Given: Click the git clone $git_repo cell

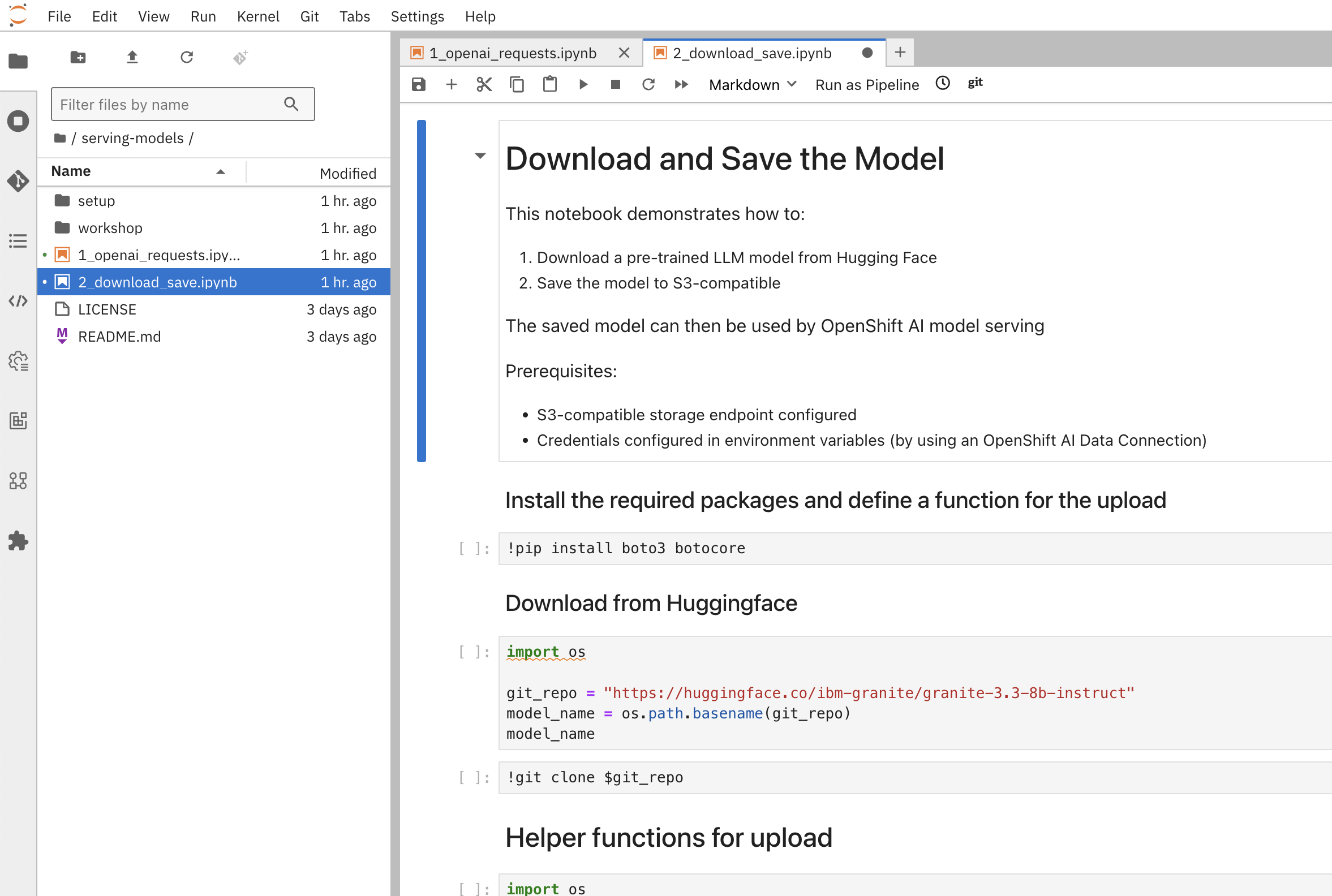Looking at the screenshot, I should point(914,777).
